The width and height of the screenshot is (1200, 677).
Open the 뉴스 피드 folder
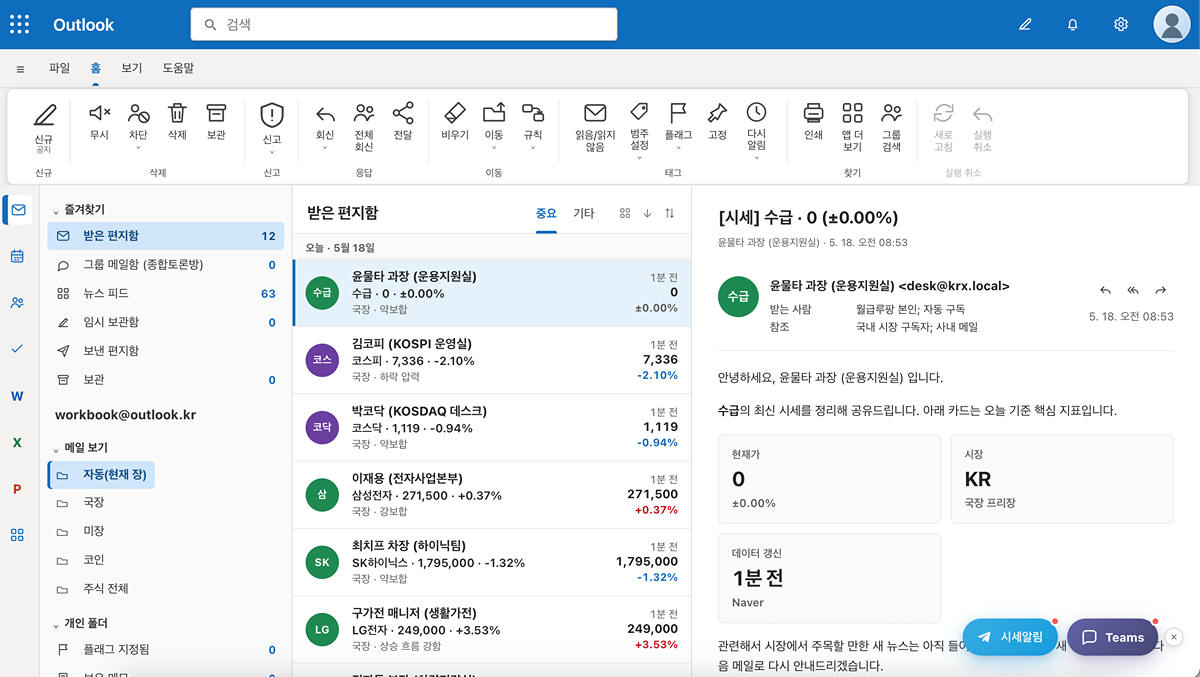(x=166, y=293)
